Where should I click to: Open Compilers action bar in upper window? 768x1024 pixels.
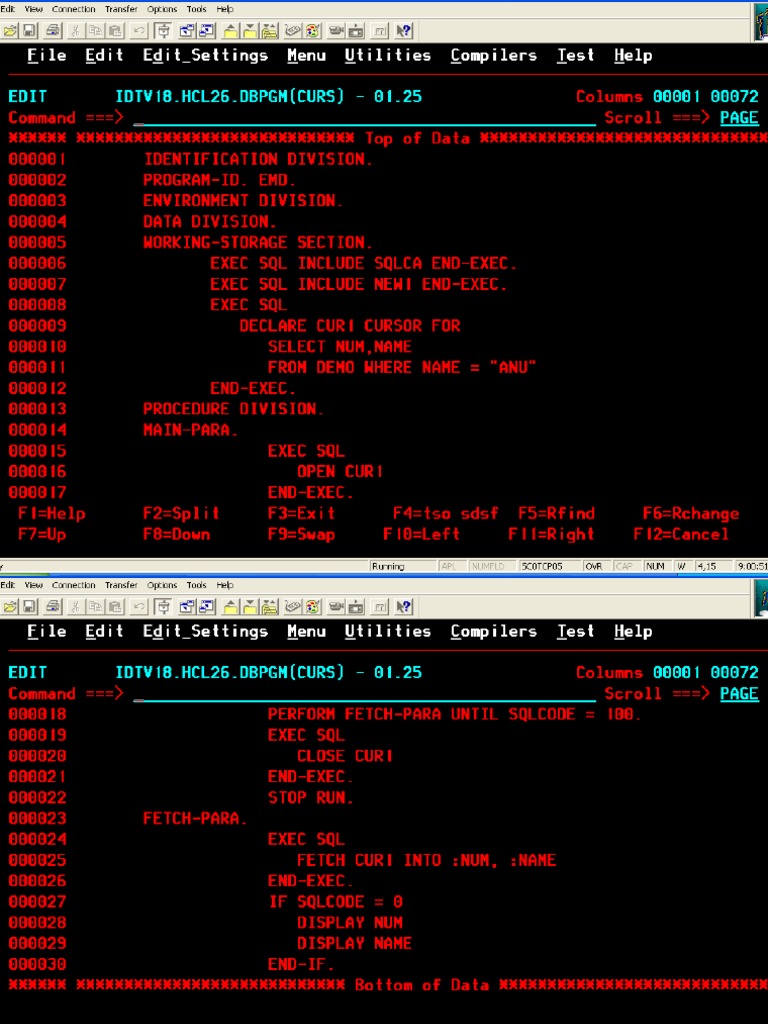(494, 56)
